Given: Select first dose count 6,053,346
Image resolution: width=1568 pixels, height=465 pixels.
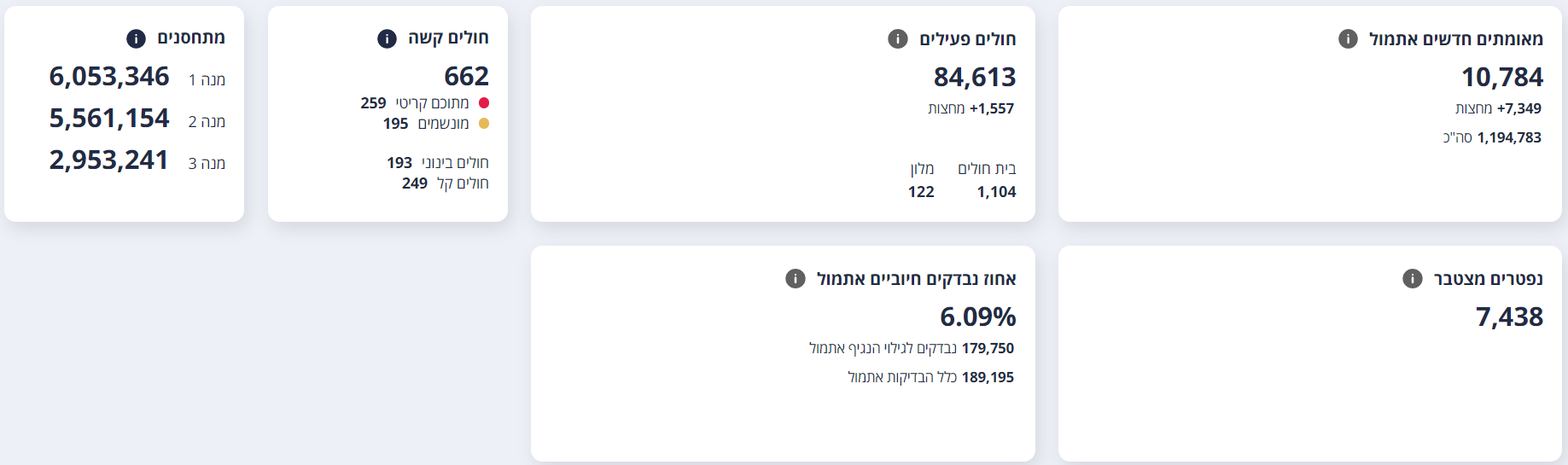Looking at the screenshot, I should (109, 76).
